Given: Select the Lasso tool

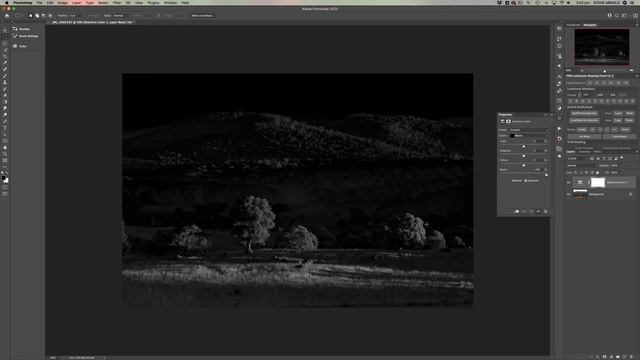Looking at the screenshot, I should pyautogui.click(x=5, y=43).
